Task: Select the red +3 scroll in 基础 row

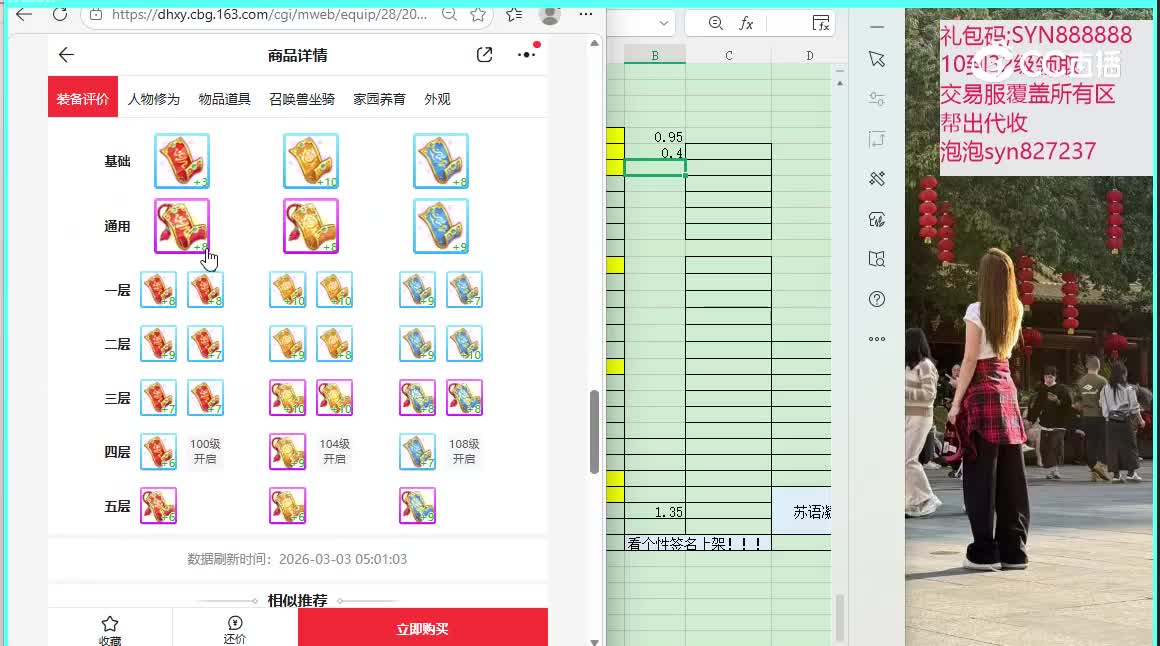Action: coord(182,161)
